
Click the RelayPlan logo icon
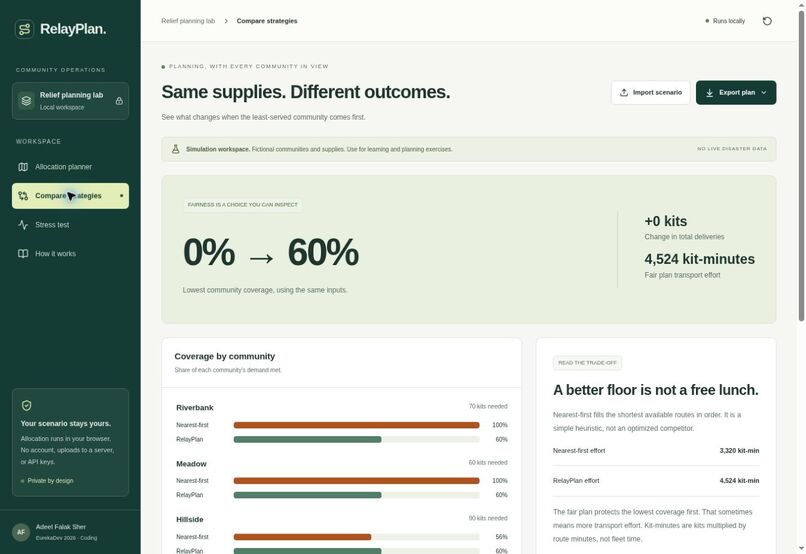click(x=24, y=29)
